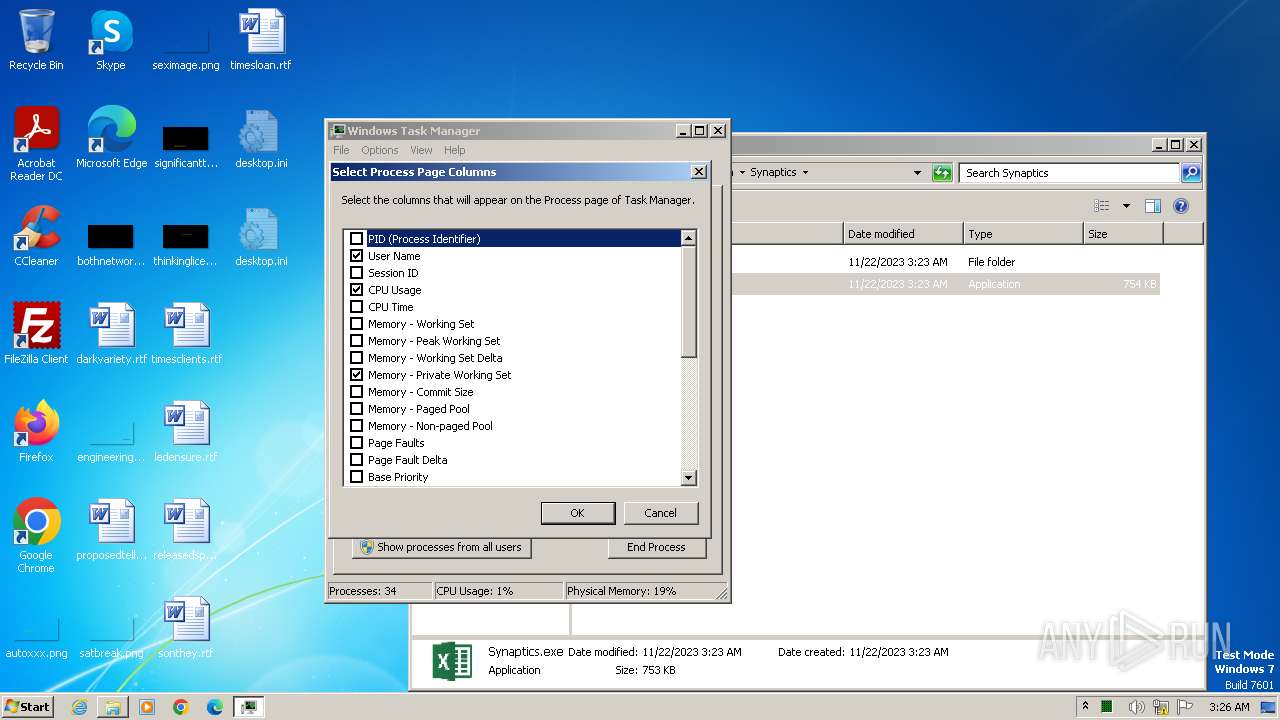Select the timesloan.rtf document icon
This screenshot has height=720, width=1280.
tap(261, 40)
